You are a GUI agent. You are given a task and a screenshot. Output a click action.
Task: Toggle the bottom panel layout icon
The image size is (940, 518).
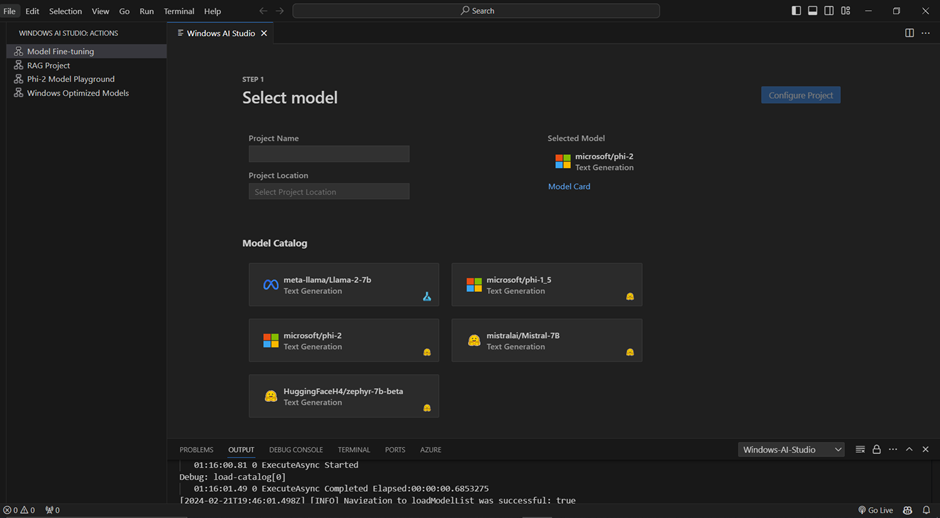click(x=813, y=11)
